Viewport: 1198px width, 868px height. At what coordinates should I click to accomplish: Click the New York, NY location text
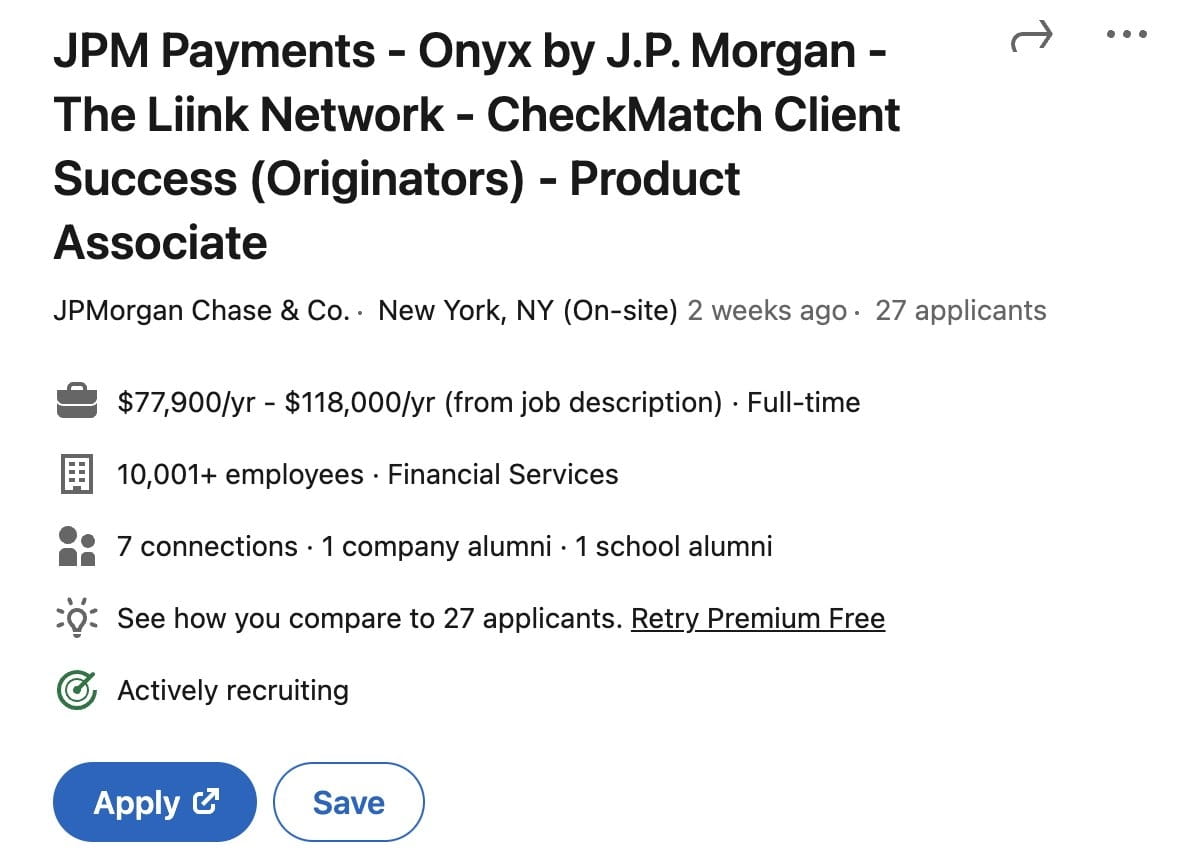(x=528, y=311)
